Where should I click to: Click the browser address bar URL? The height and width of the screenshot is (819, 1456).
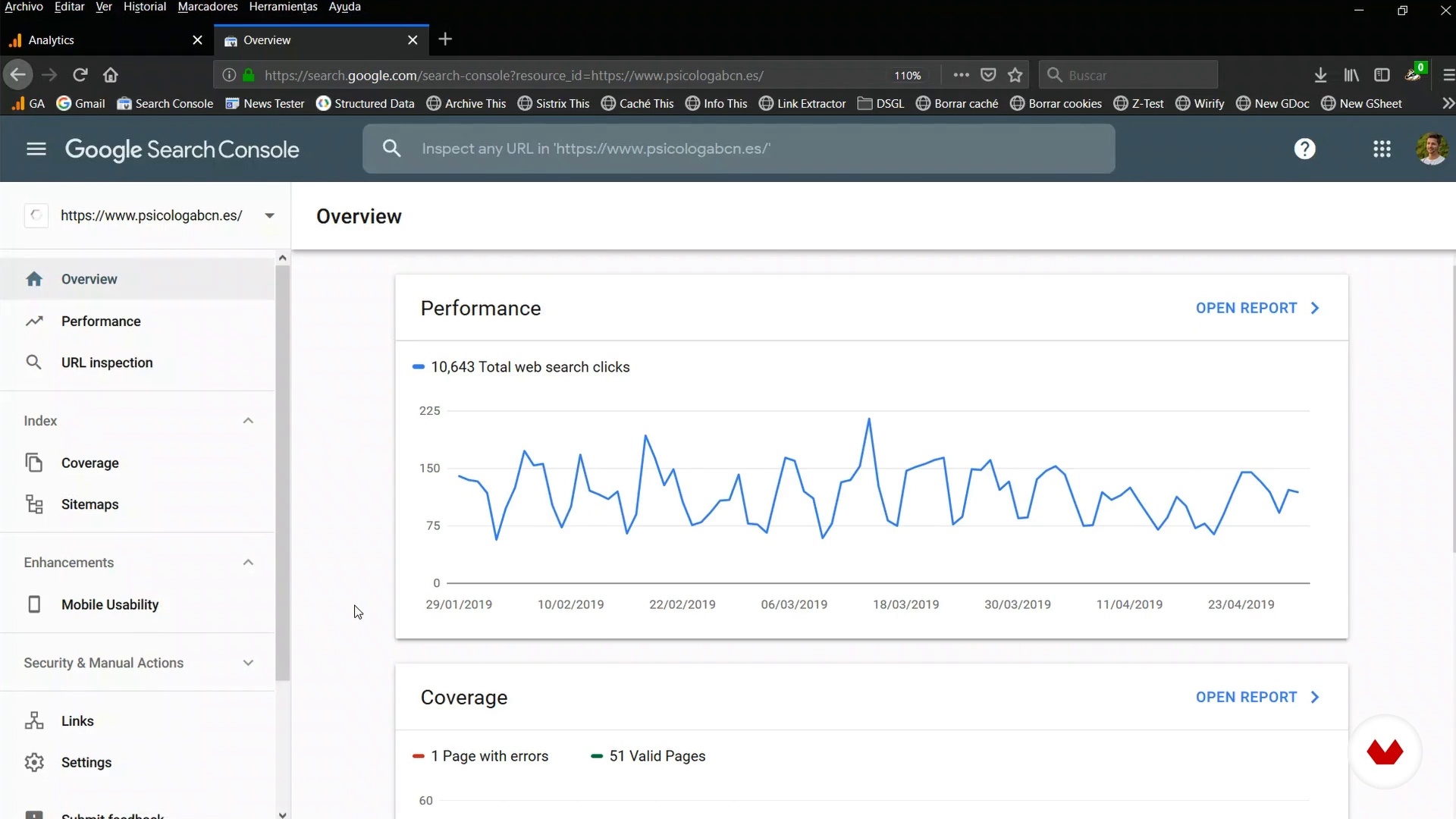pos(514,75)
